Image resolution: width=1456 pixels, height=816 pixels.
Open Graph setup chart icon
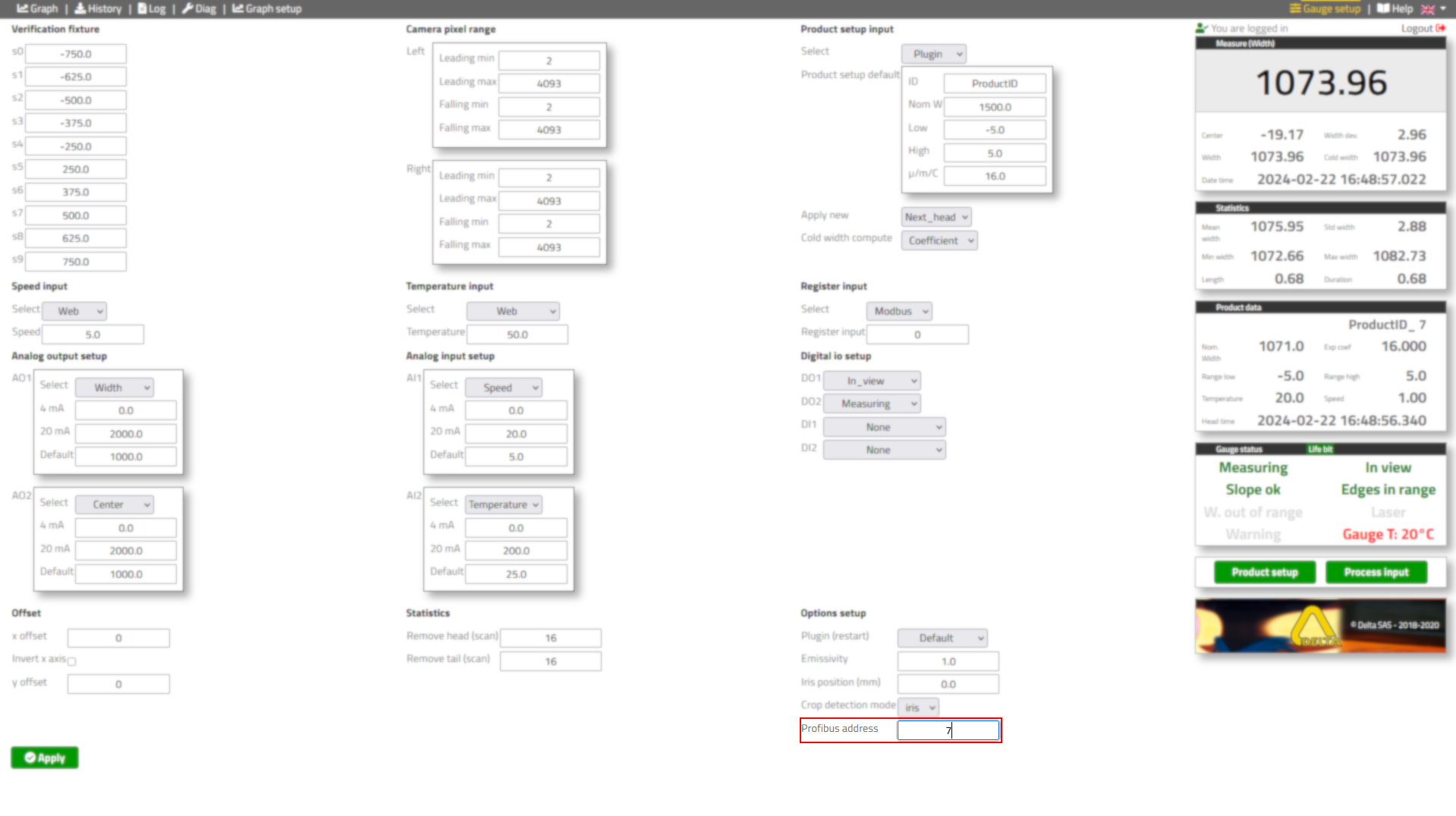coord(237,8)
